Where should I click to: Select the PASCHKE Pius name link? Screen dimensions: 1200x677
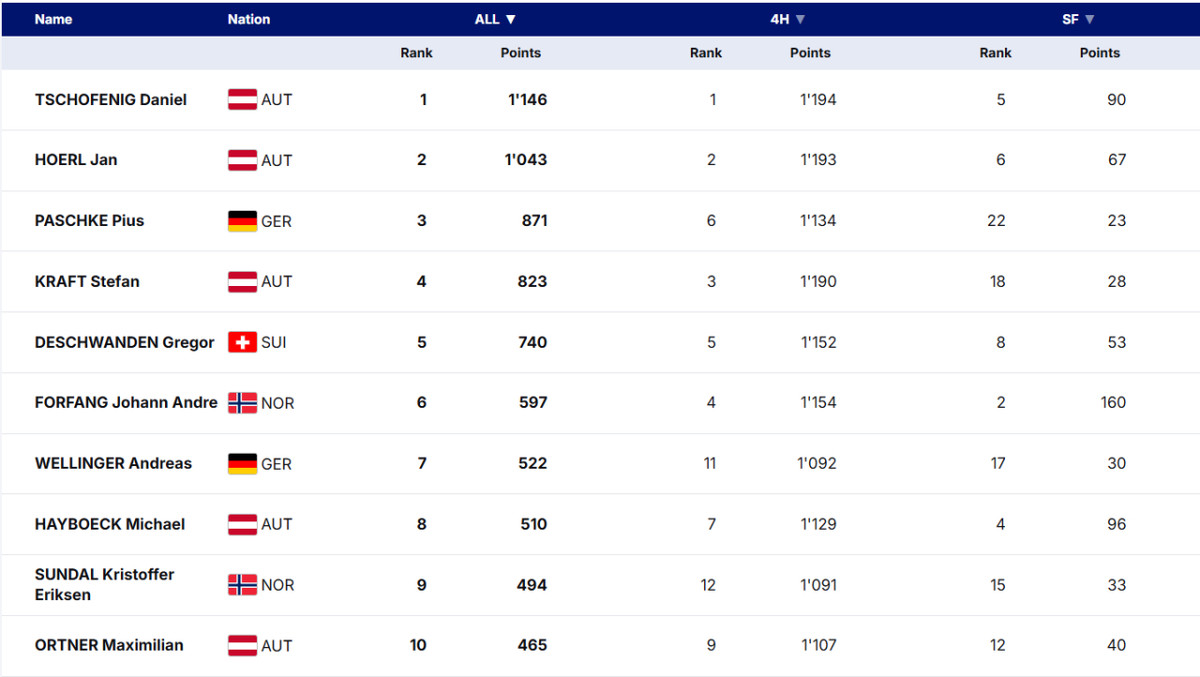click(89, 221)
